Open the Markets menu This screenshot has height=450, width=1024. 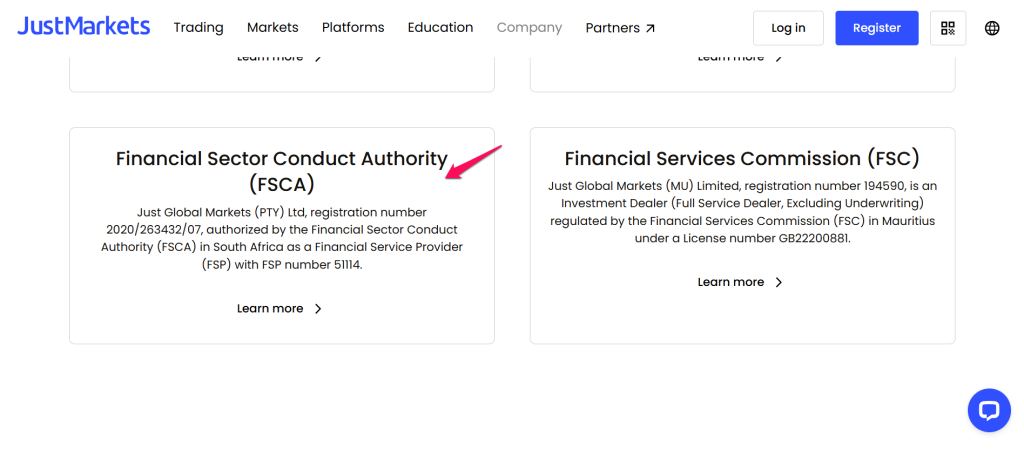pos(272,28)
